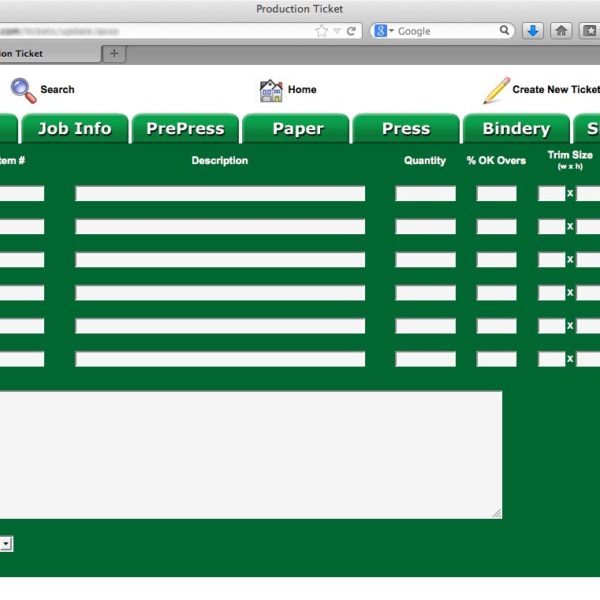This screenshot has height=600, width=600.
Task: Click the browser home toolbar button
Action: tap(561, 31)
